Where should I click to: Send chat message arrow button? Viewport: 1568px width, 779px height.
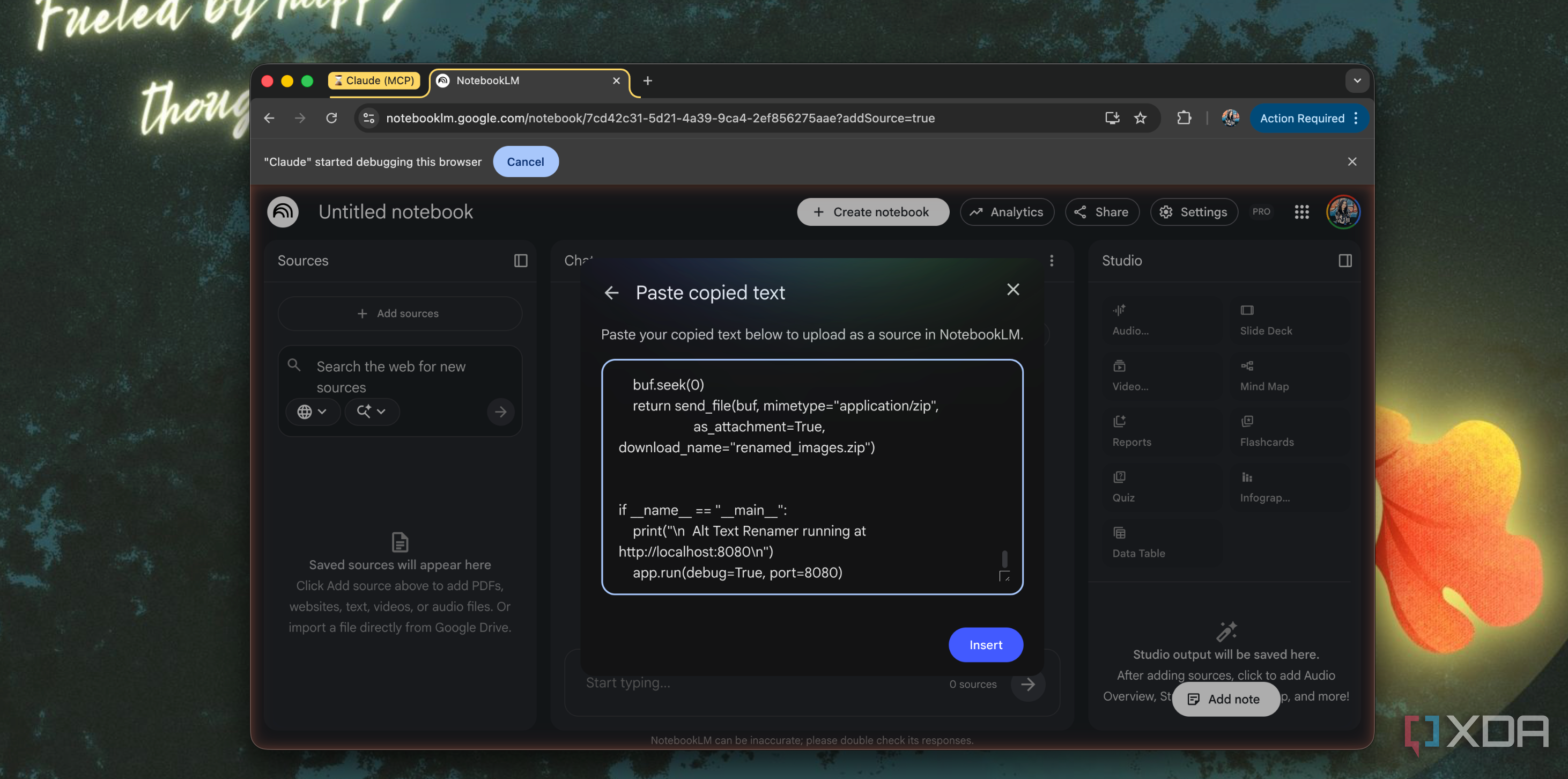(x=1028, y=684)
